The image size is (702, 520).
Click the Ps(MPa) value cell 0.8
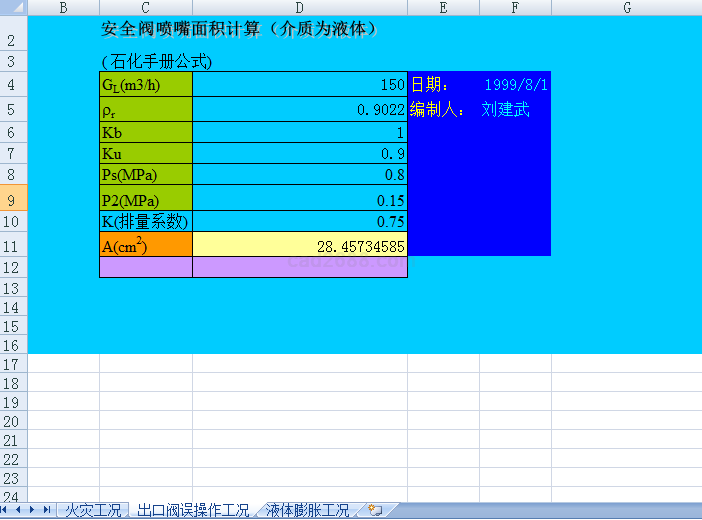[x=299, y=174]
